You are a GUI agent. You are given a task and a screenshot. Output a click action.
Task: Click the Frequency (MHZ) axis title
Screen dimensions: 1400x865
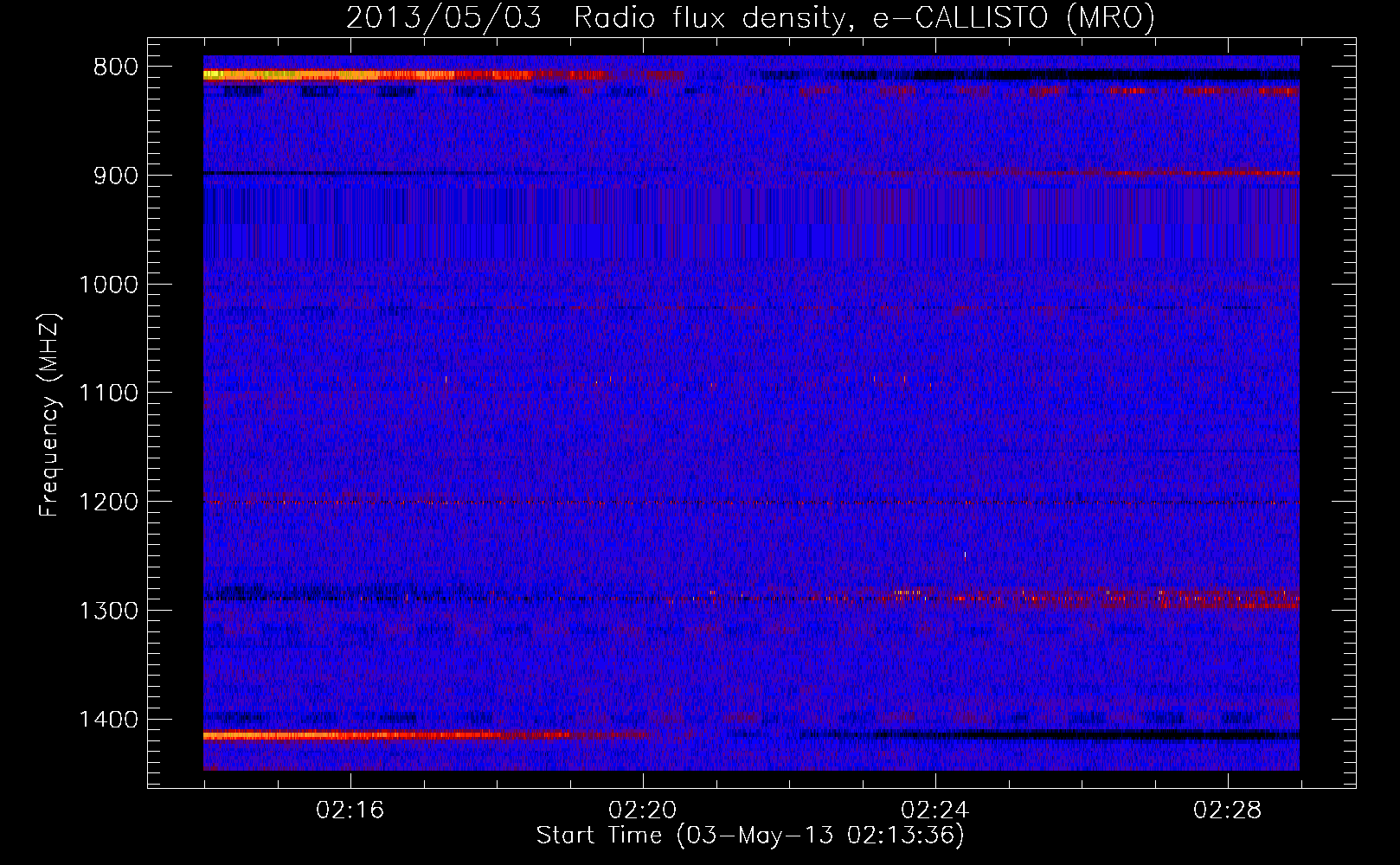click(x=50, y=414)
